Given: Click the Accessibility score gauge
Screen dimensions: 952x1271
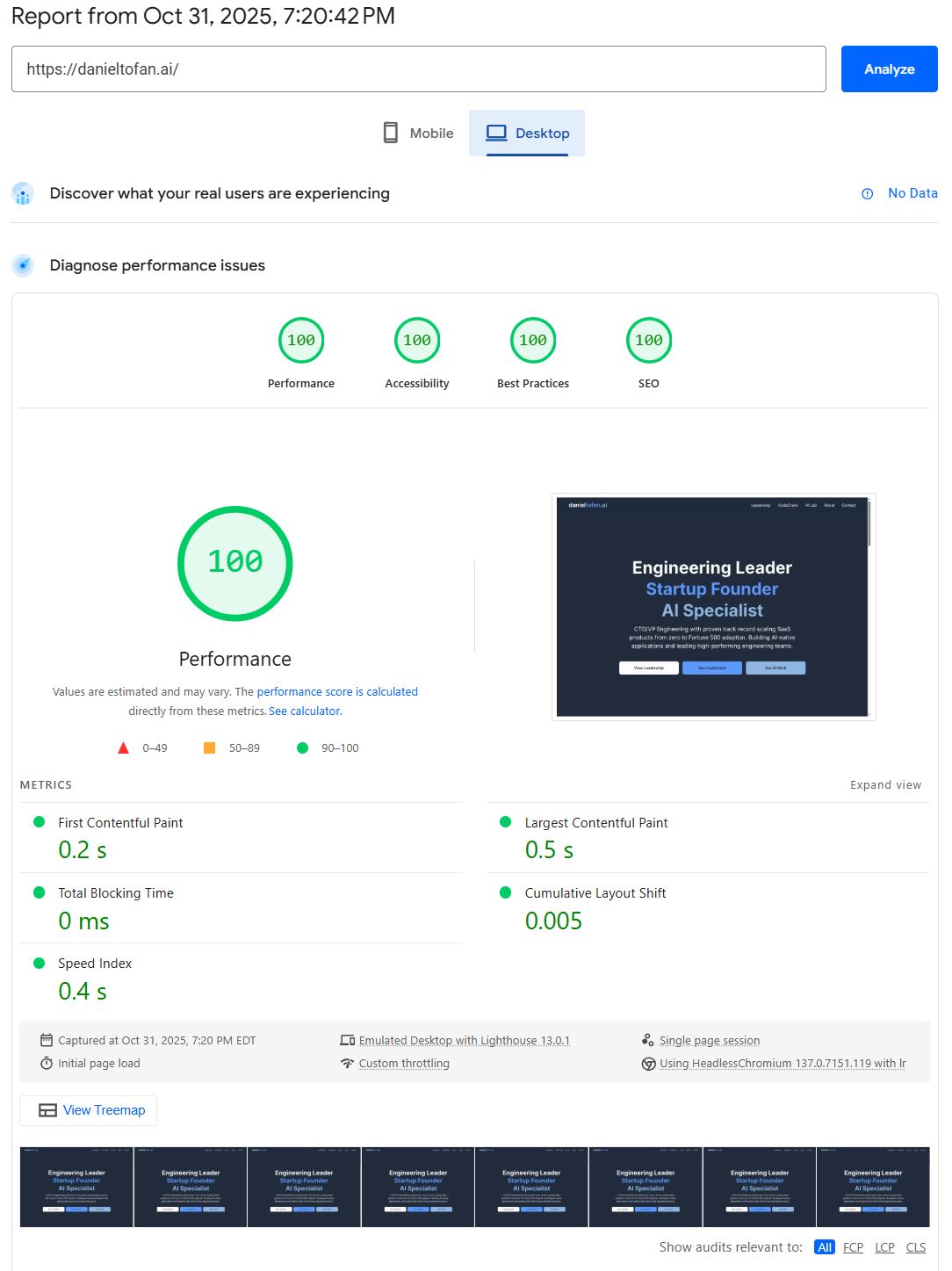Looking at the screenshot, I should (x=416, y=341).
